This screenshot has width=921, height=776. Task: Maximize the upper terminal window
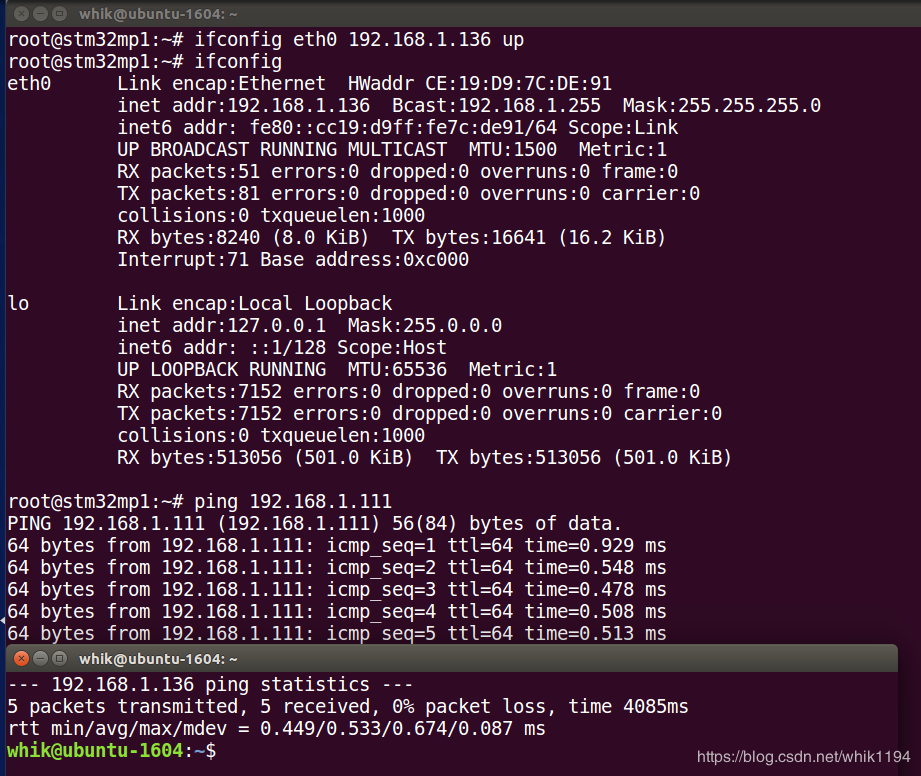(x=60, y=15)
